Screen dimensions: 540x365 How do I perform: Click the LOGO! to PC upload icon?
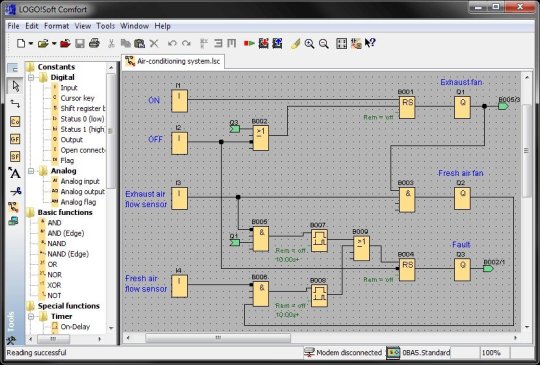coord(277,43)
